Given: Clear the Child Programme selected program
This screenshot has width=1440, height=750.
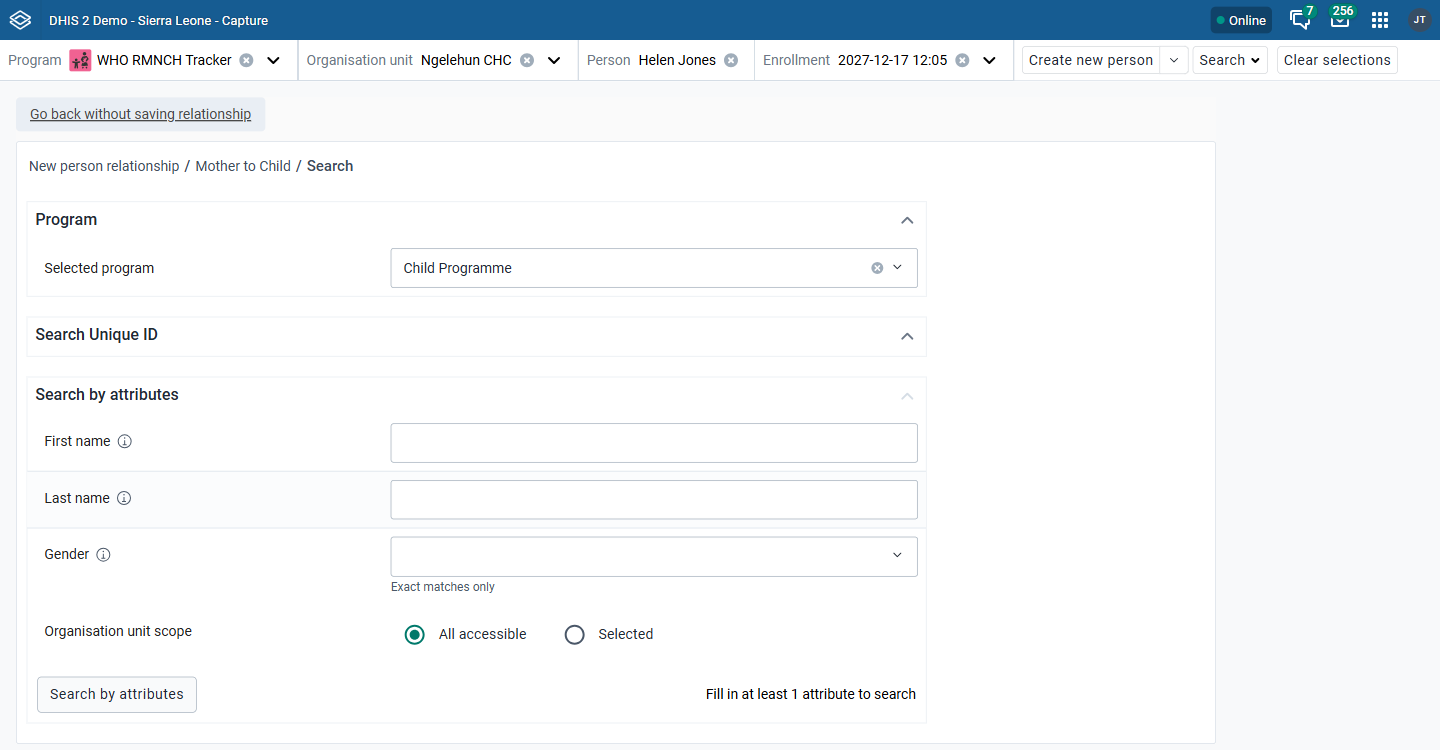Looking at the screenshot, I should [877, 268].
